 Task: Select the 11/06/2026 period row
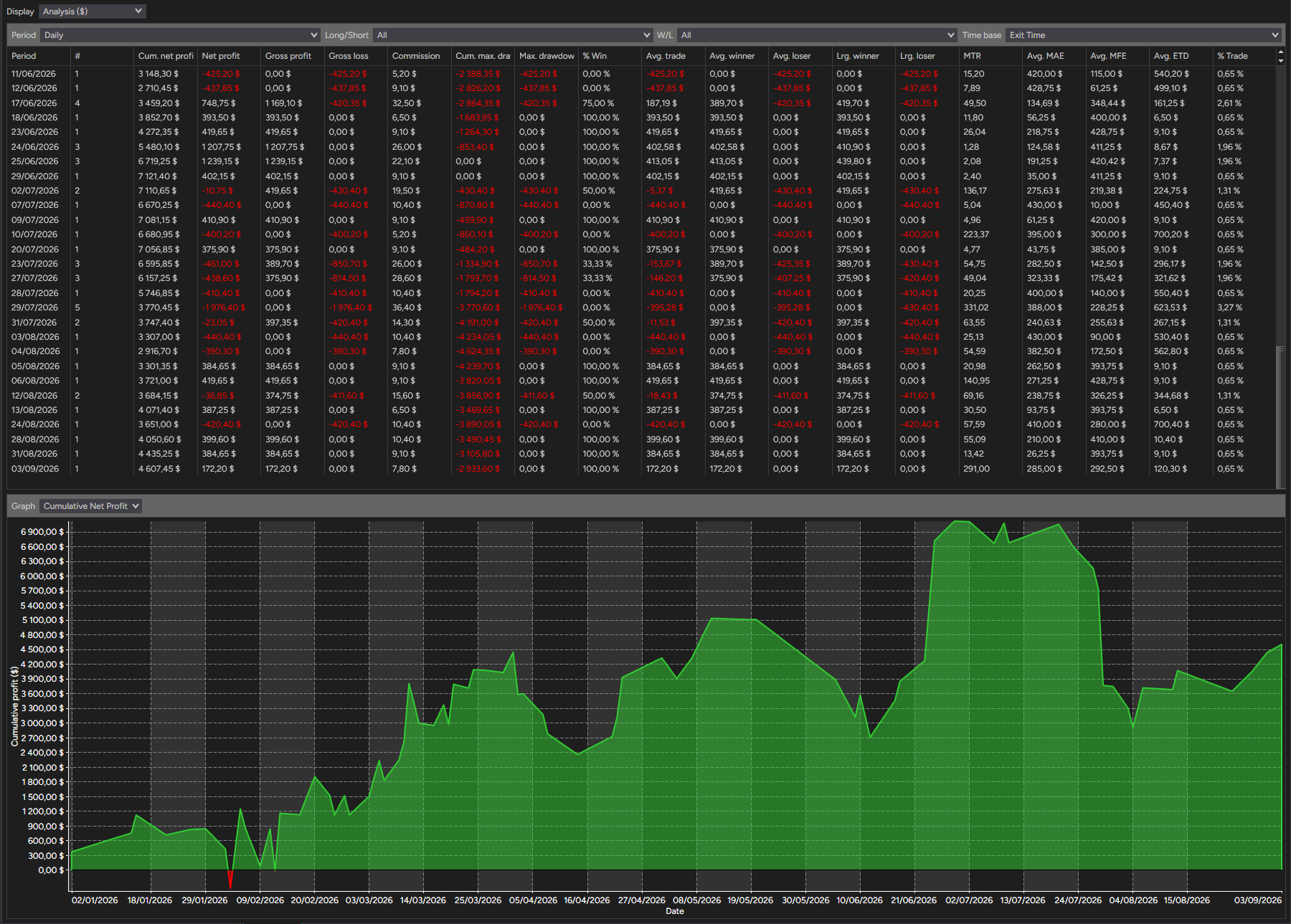[x=642, y=74]
